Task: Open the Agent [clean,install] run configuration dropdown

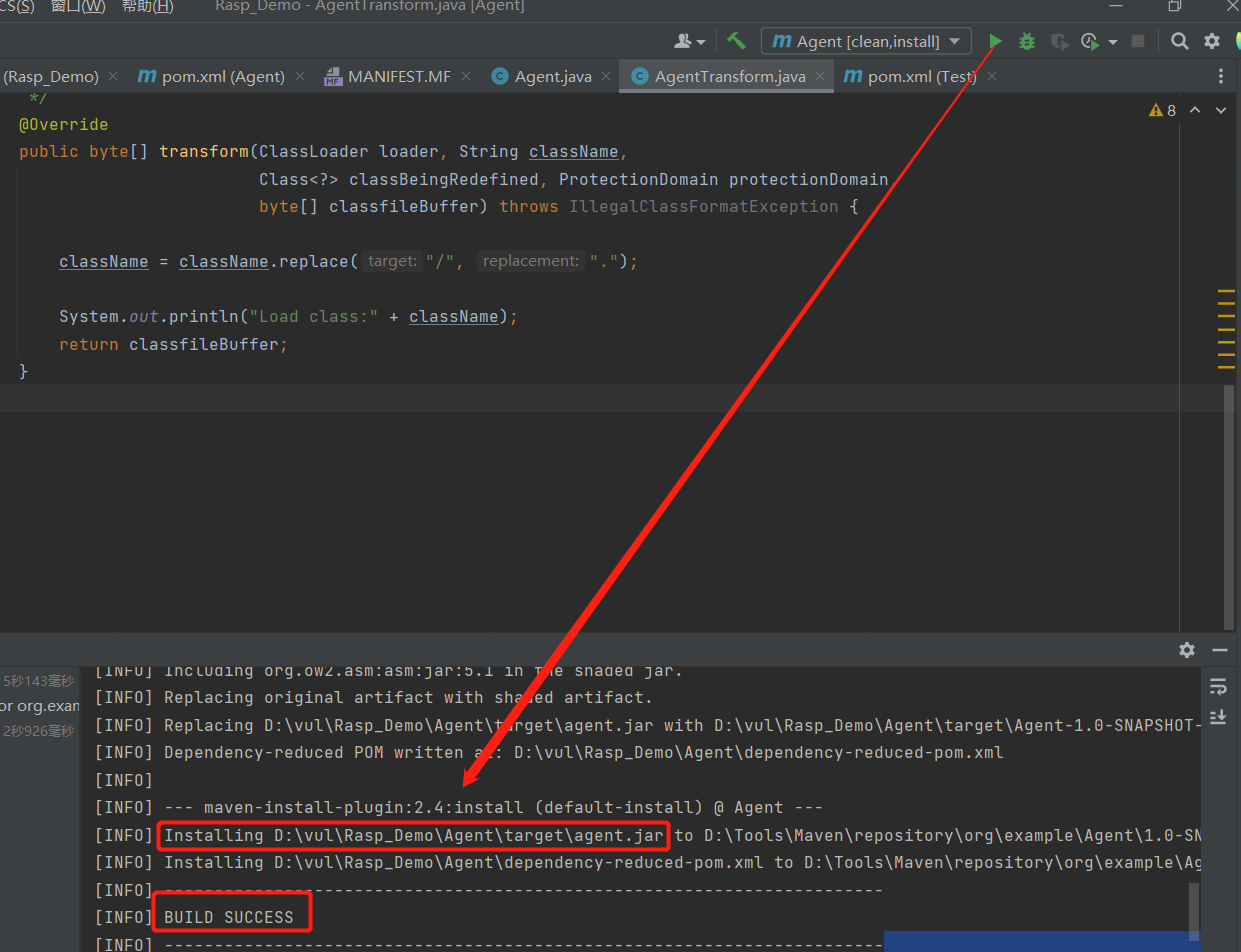Action: [866, 41]
